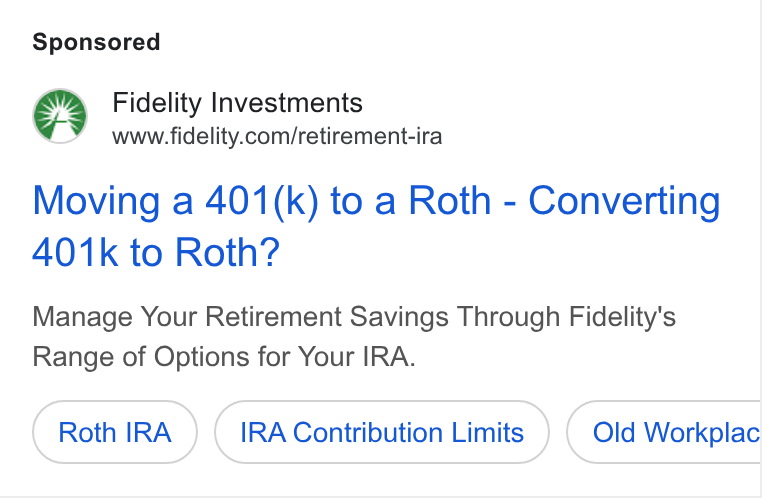Click the word Converting in the ad headline

click(624, 201)
